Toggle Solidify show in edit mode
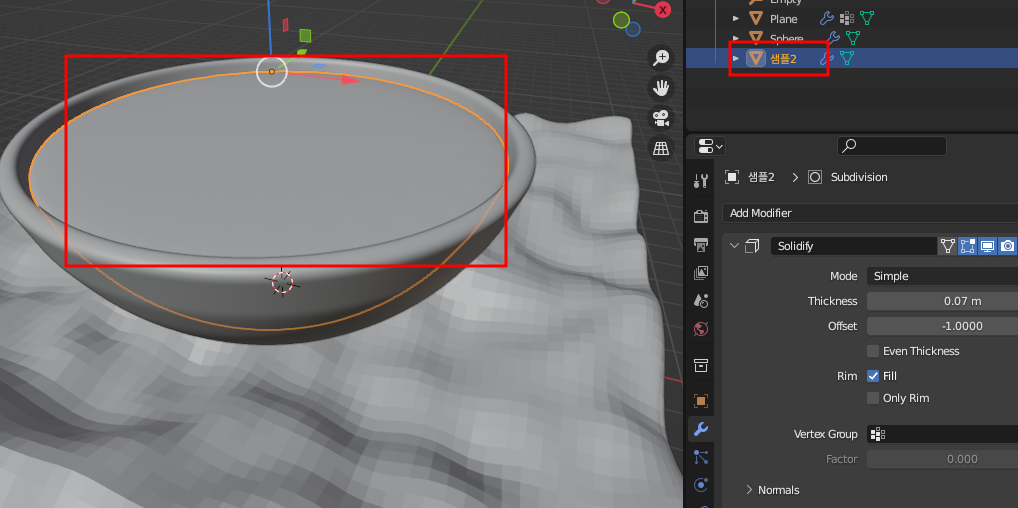Image resolution: width=1018 pixels, height=508 pixels. click(x=967, y=246)
